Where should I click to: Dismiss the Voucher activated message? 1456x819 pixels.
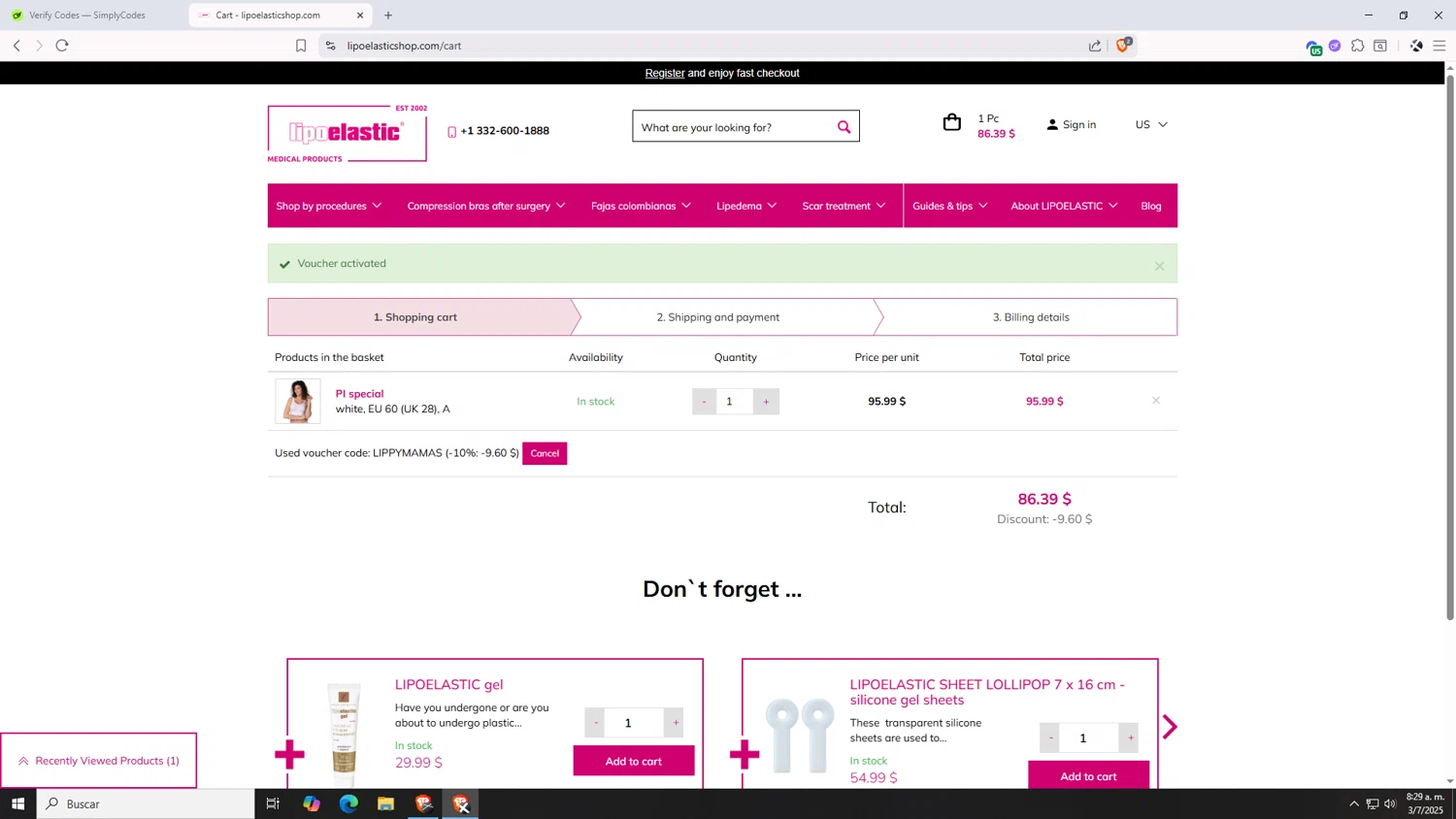(1159, 266)
